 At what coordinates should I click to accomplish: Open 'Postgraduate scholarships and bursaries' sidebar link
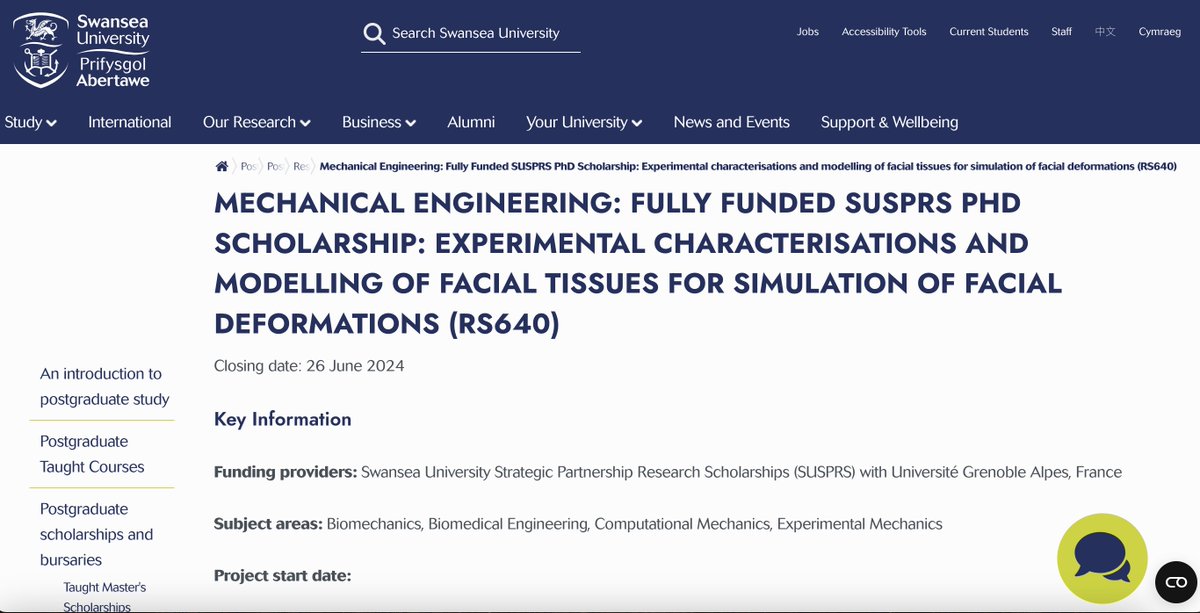pyautogui.click(x=97, y=534)
